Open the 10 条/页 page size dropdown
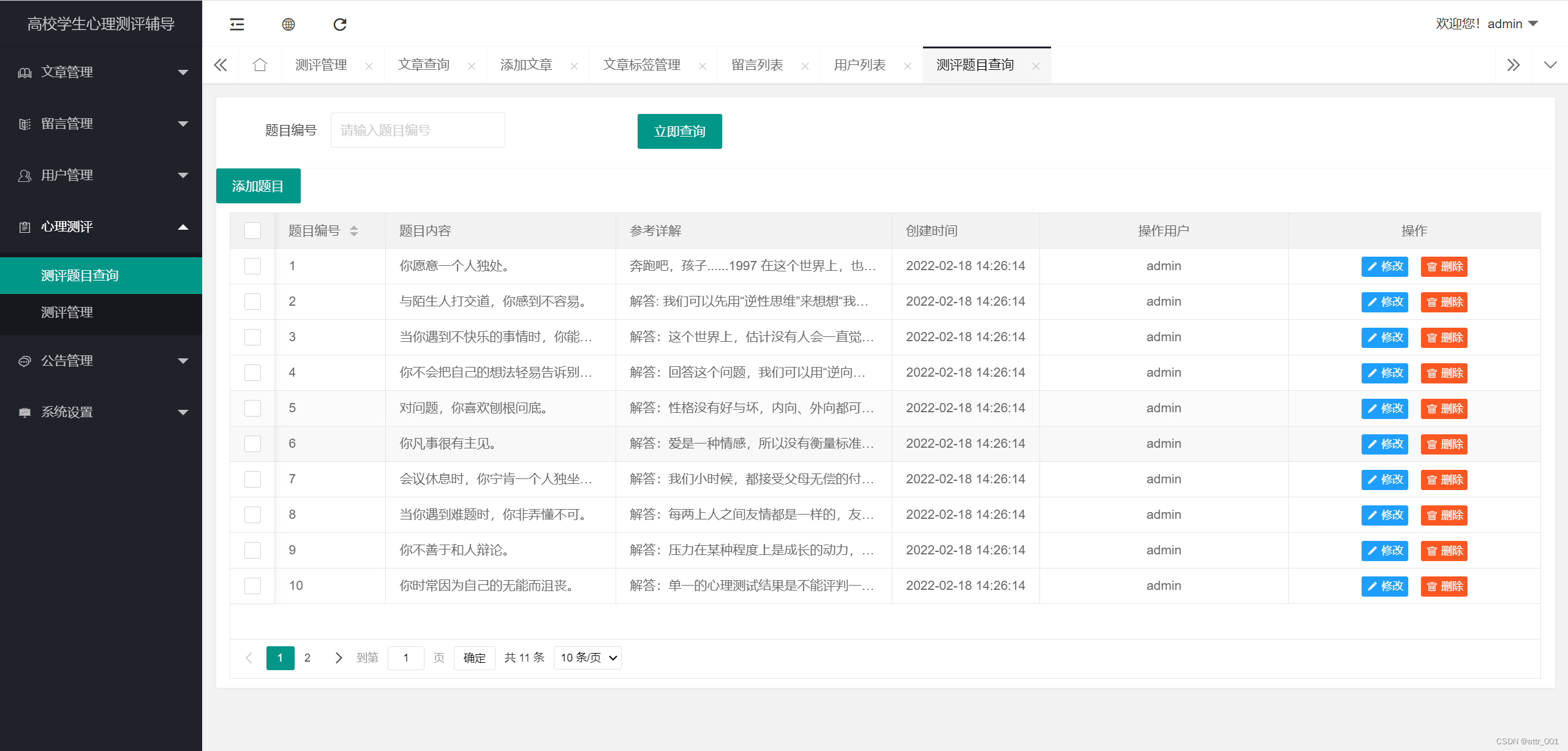This screenshot has height=751, width=1568. click(x=587, y=658)
